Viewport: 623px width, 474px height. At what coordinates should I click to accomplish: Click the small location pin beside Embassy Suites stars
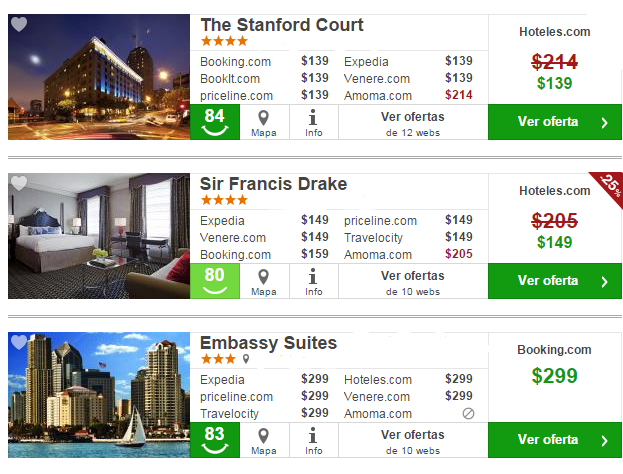point(246,359)
